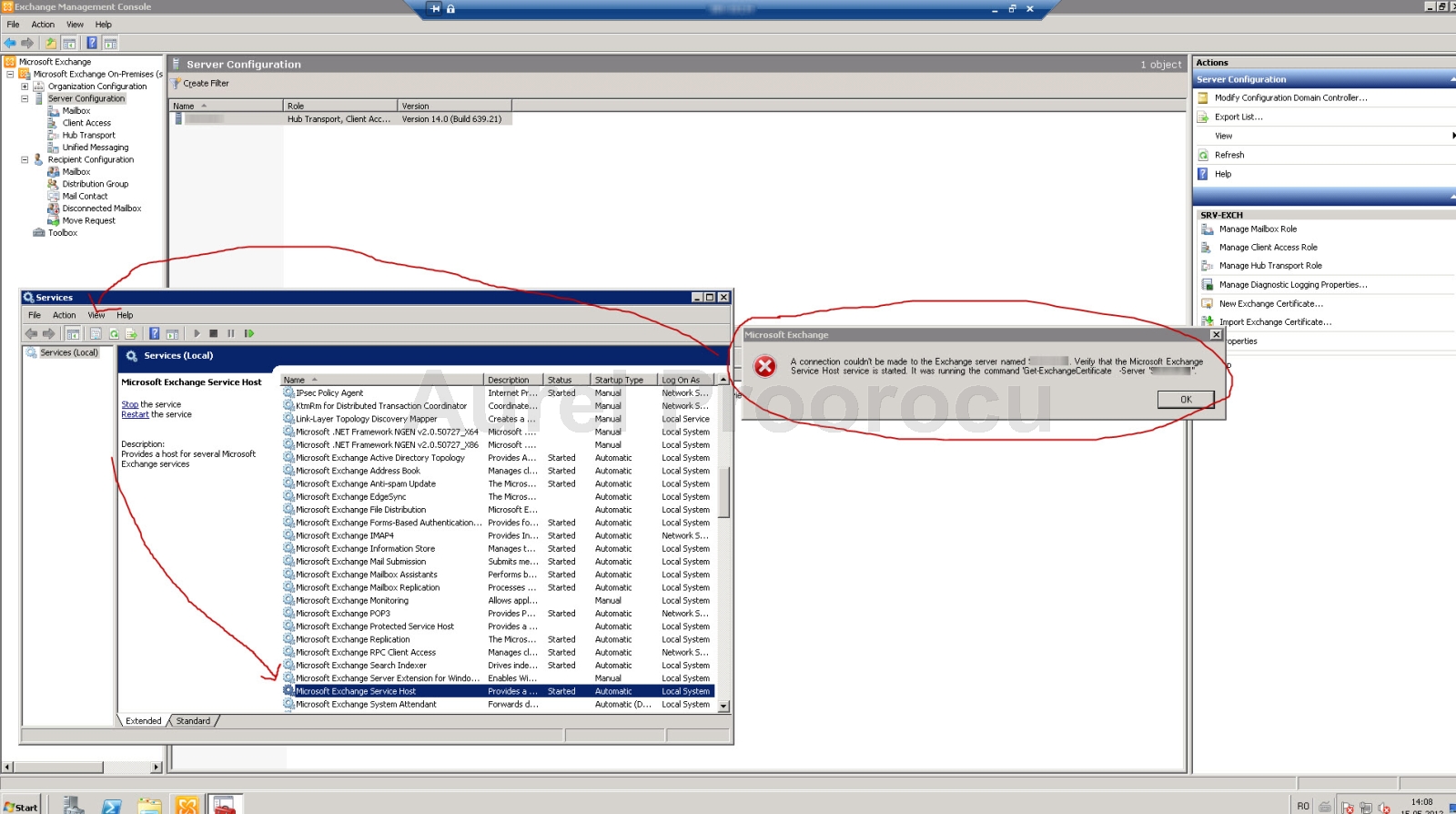Open the Action menu in Services window

click(65, 315)
